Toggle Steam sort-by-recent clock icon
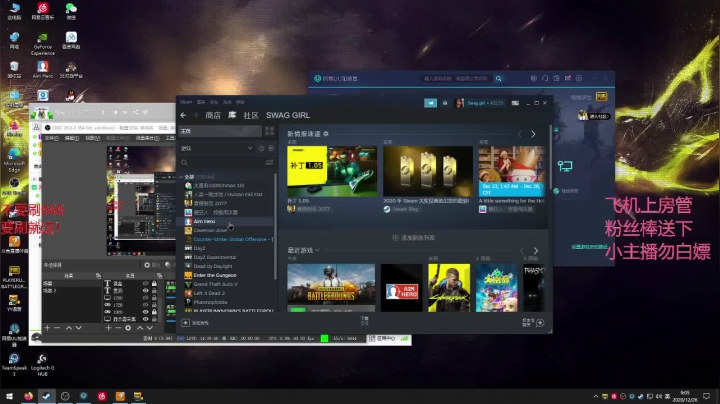 coord(261,148)
